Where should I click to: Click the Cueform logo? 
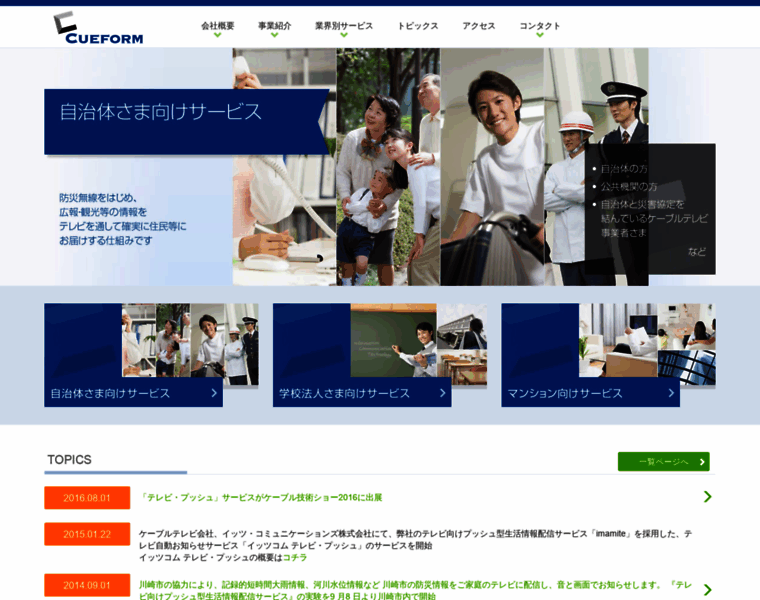(98, 28)
